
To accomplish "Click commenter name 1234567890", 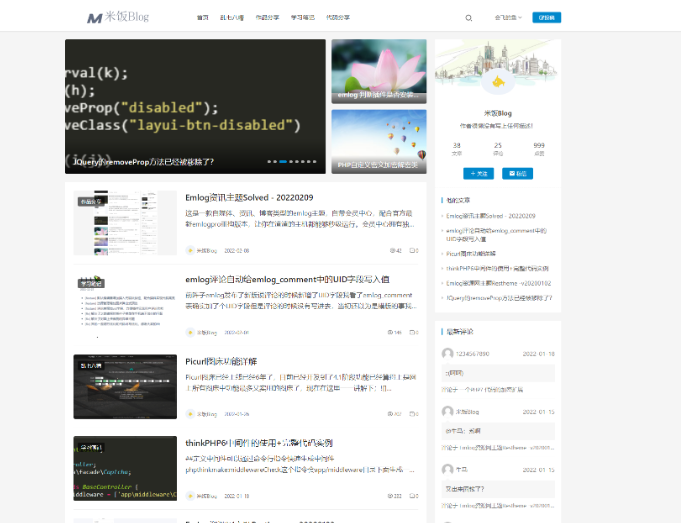I will 473,354.
